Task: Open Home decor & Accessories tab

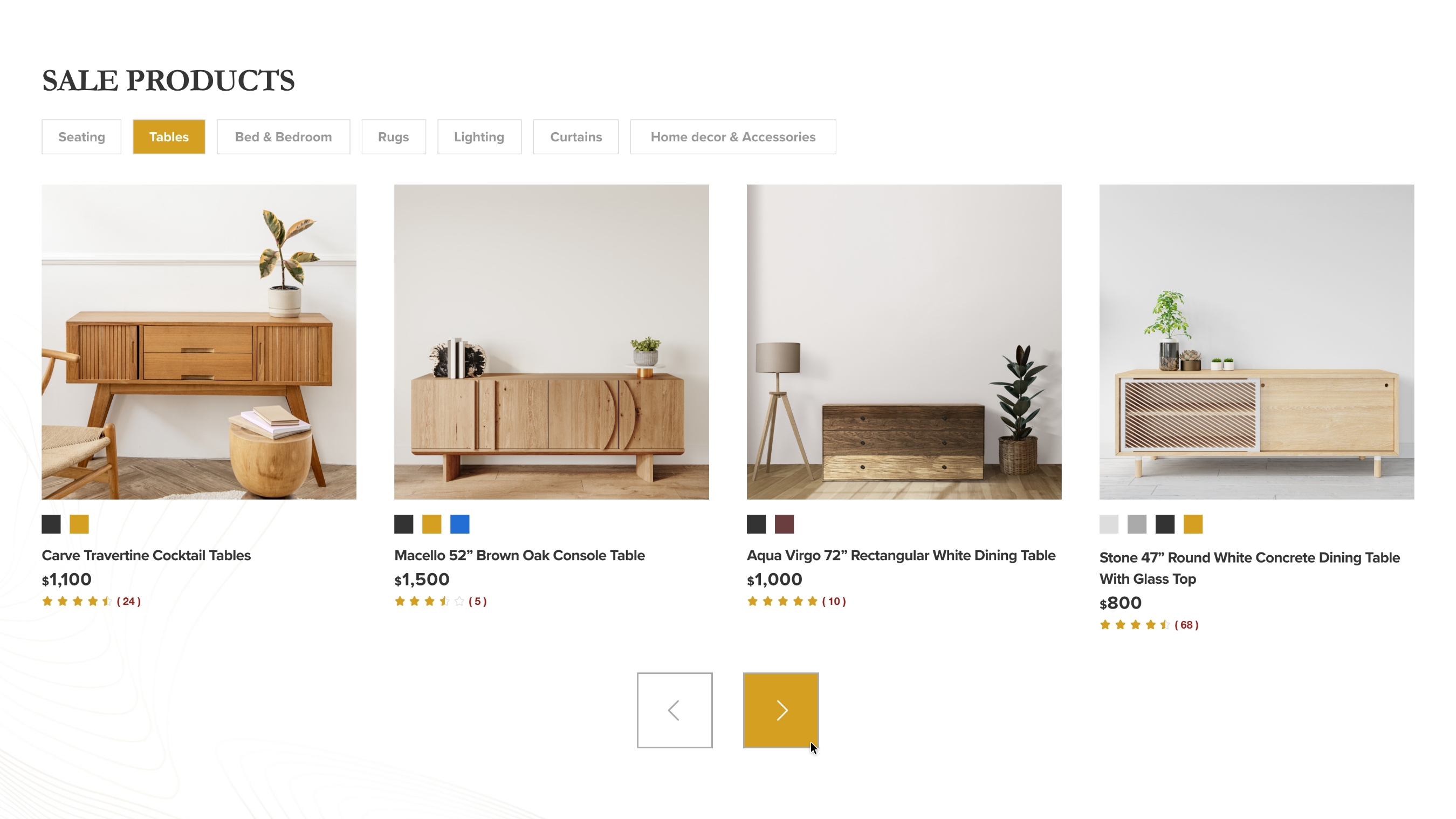Action: pyautogui.click(x=732, y=137)
